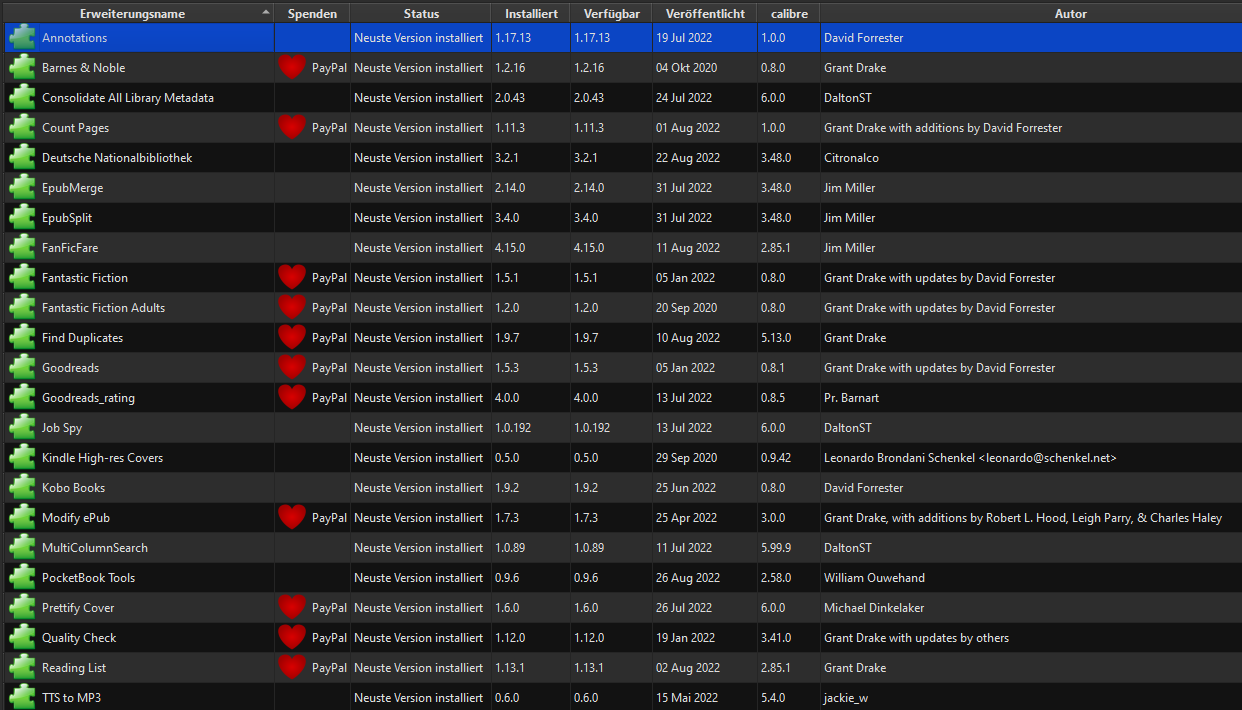1242x710 pixels.
Task: Sort by the Installiert column header
Action: 531,14
